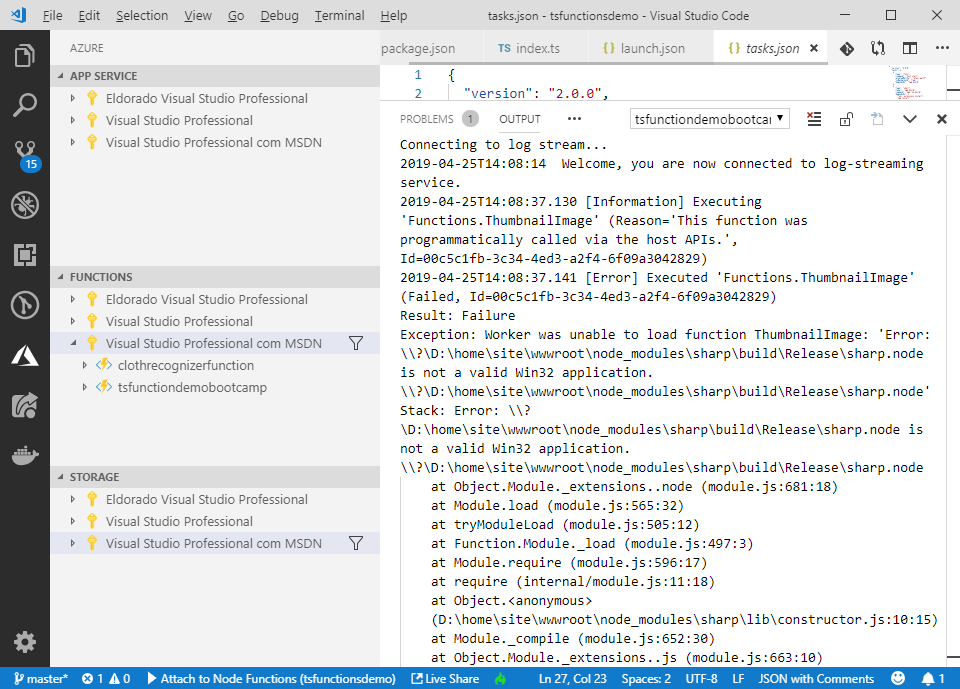Open the Help menu
This screenshot has height=689, width=960.
[x=394, y=15]
